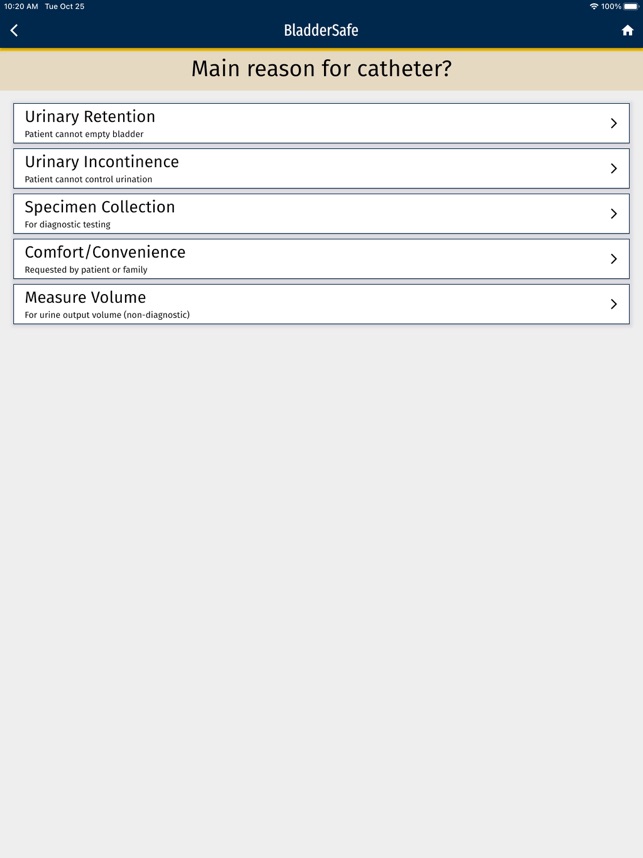The width and height of the screenshot is (643, 858).
Task: Tap subtitle text Patient cannot empty bladder
Action: [x=86, y=133]
